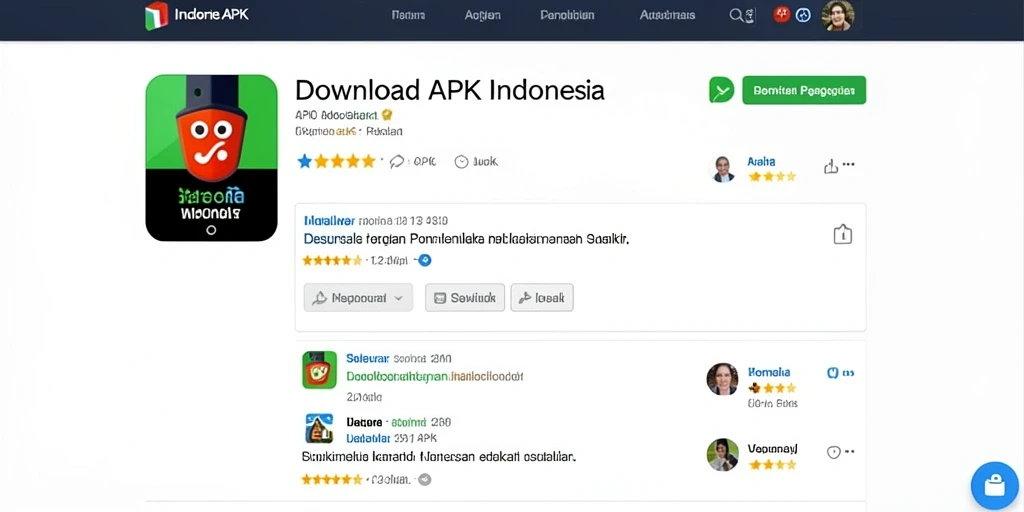Click the Dadabiar 3.91 APK link
This screenshot has width=1024, height=512.
[391, 438]
